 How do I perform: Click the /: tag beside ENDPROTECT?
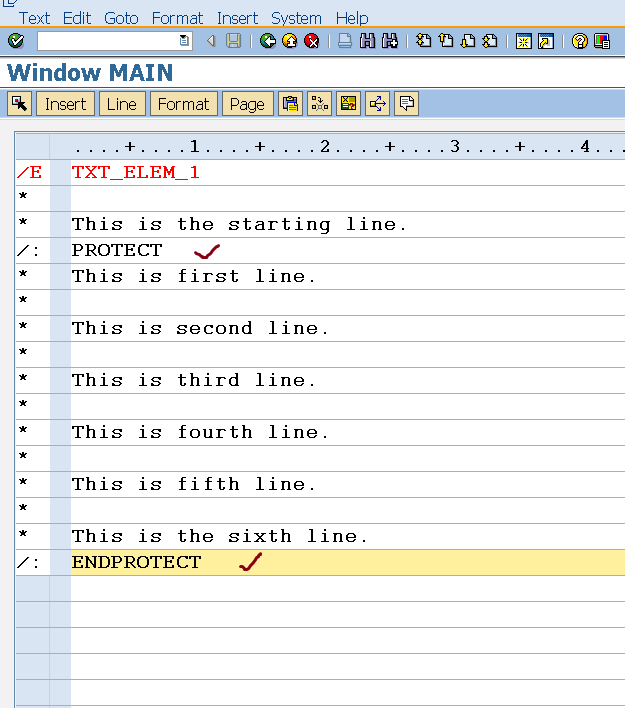28,562
